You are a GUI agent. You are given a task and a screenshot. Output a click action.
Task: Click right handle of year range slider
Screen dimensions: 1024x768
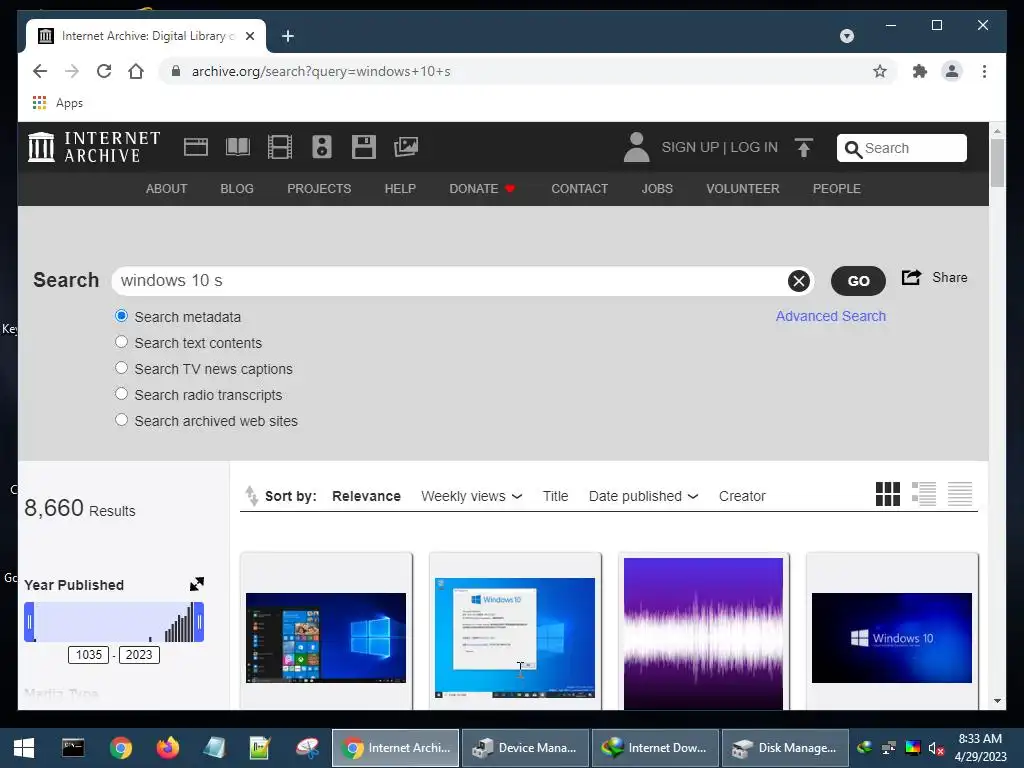pos(199,622)
